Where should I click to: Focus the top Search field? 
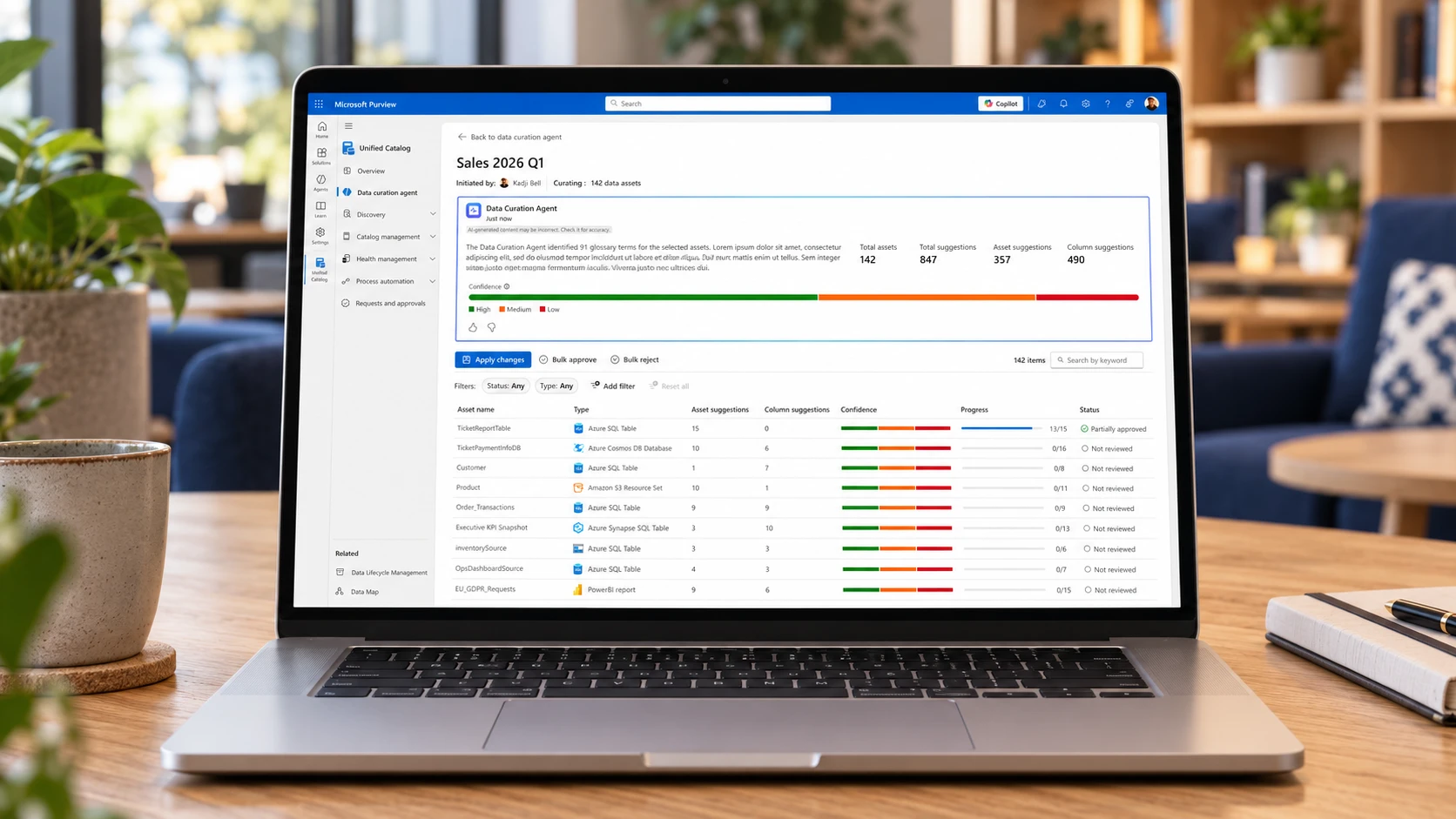(718, 104)
